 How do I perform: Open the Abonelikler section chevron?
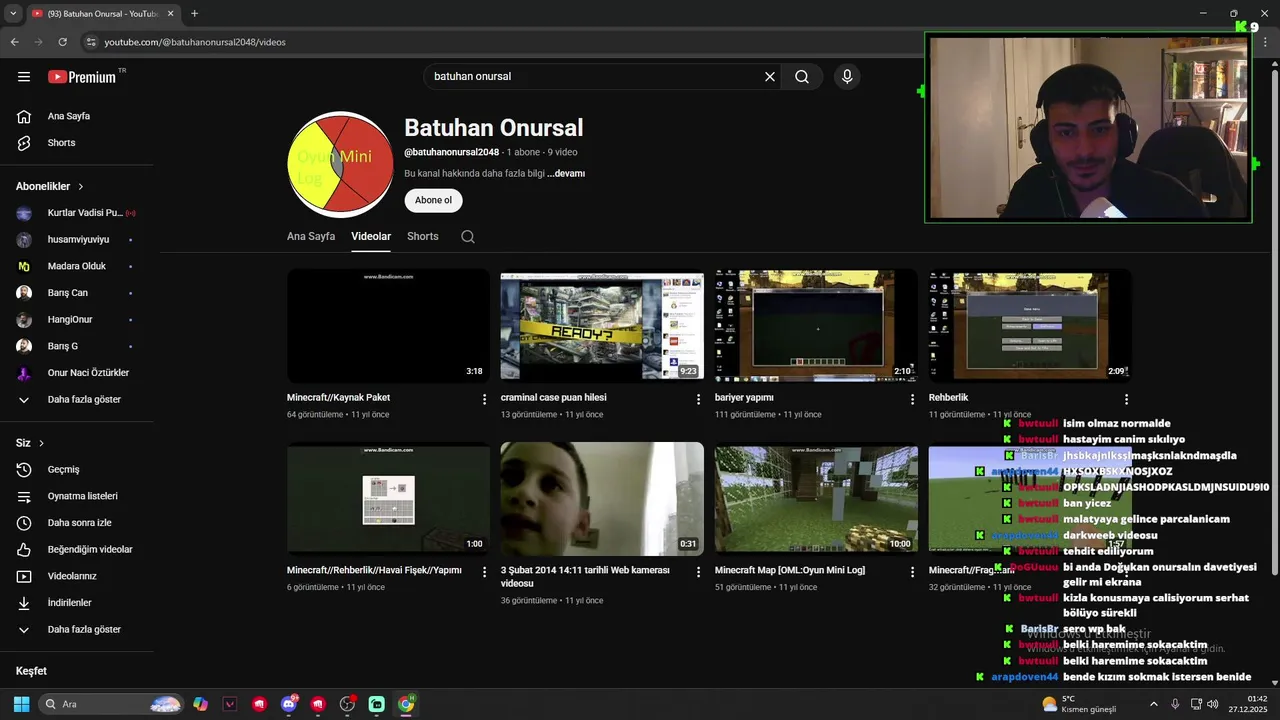(81, 187)
